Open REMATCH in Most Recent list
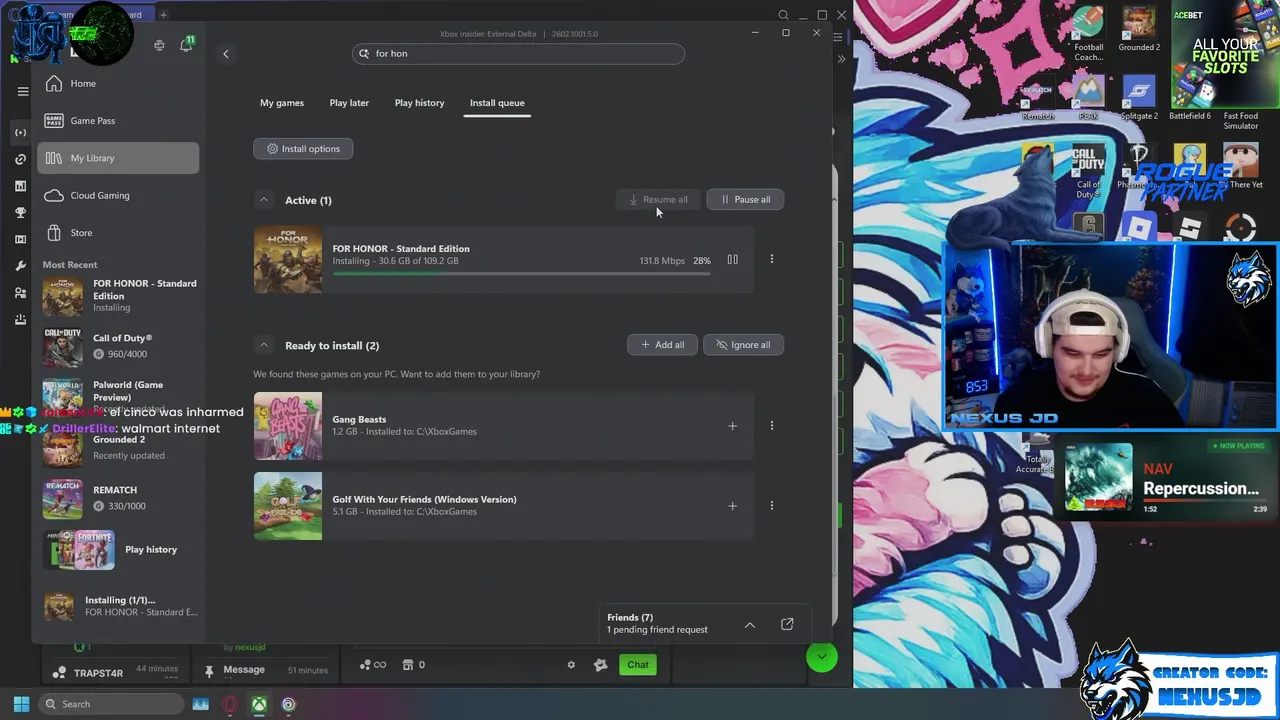 (118, 498)
